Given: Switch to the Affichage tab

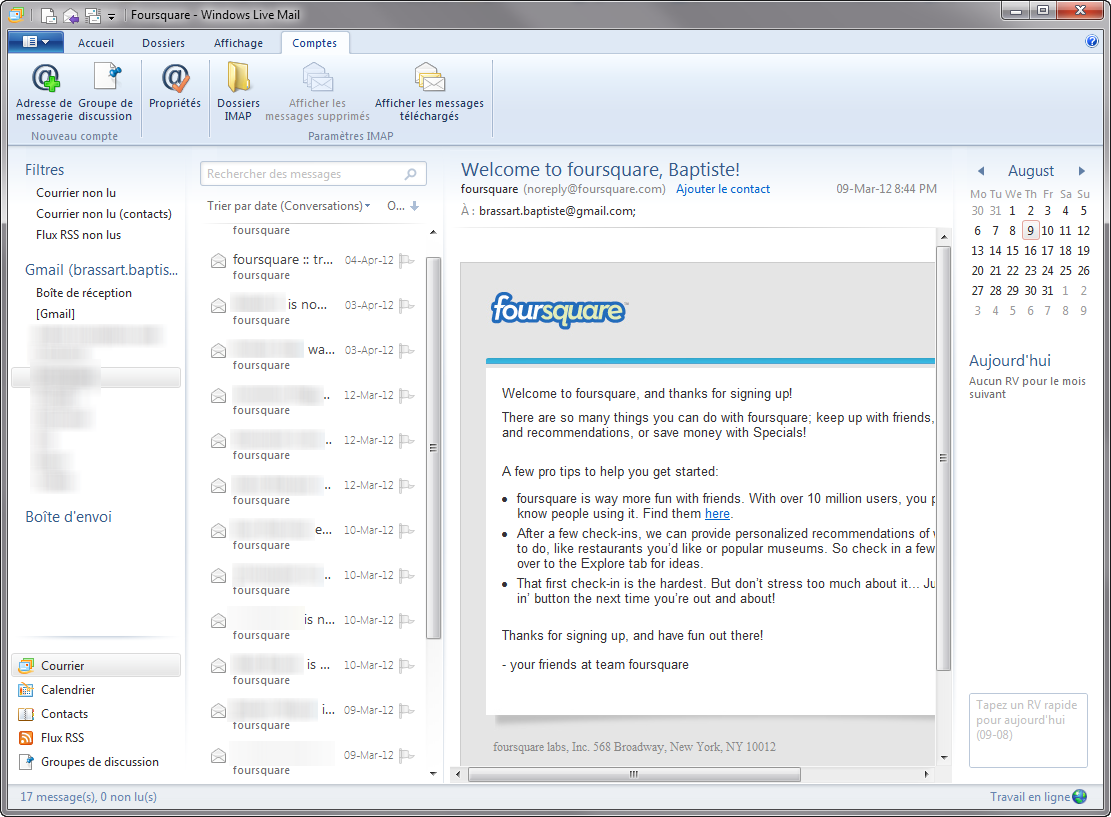Looking at the screenshot, I should coord(238,43).
